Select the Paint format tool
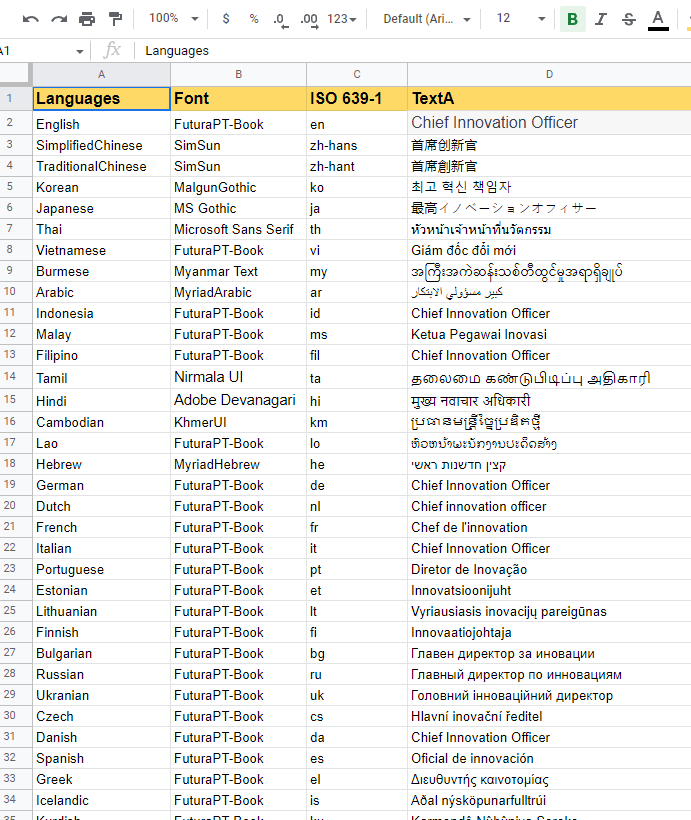 tap(115, 19)
